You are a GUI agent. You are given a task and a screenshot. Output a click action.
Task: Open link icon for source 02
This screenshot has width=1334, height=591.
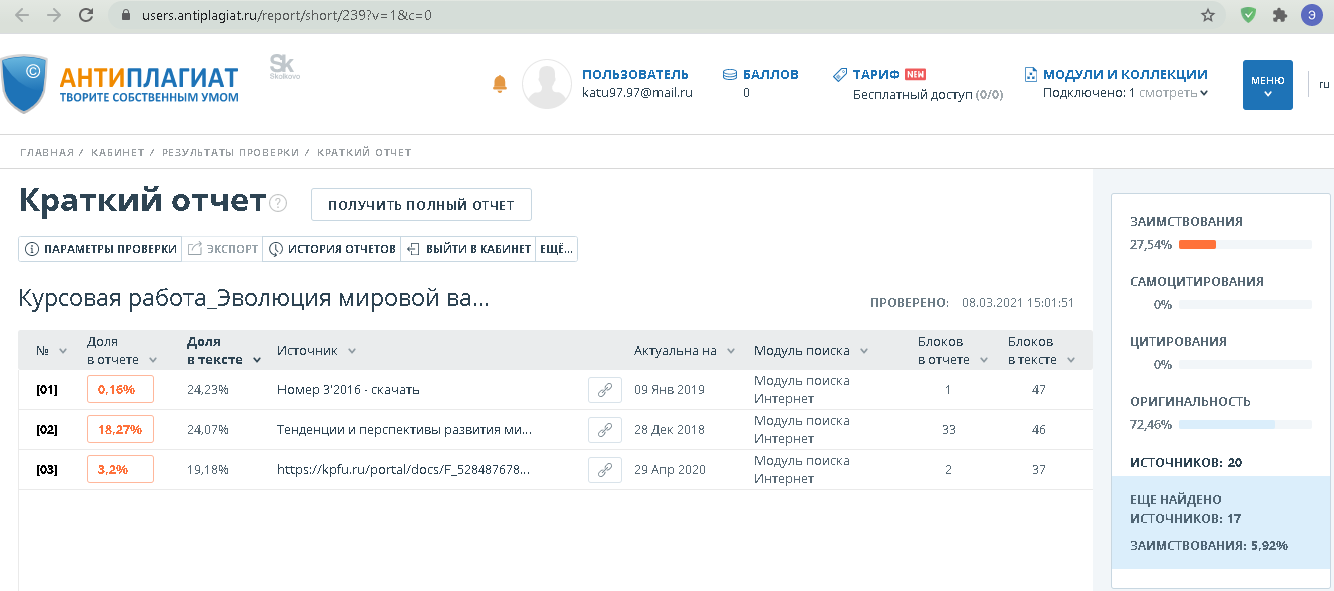(x=604, y=430)
